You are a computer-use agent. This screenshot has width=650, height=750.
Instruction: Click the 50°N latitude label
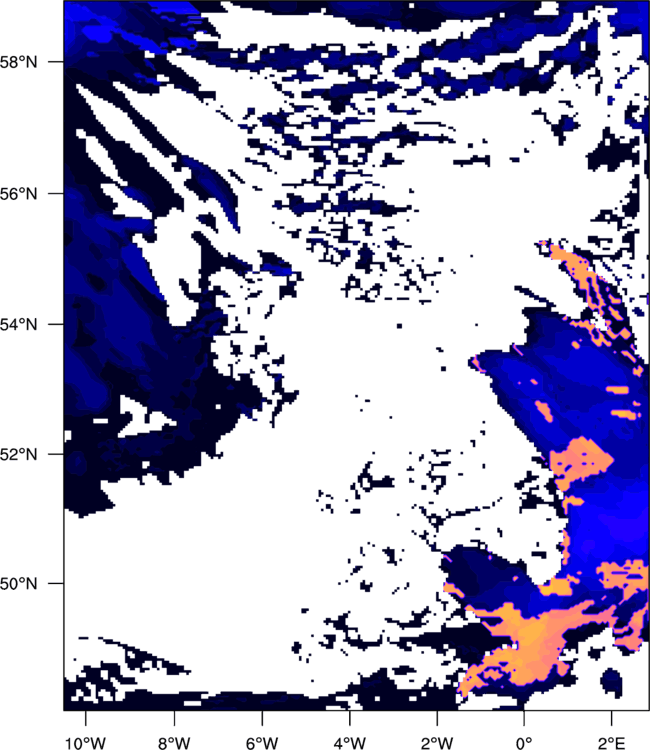point(18,584)
